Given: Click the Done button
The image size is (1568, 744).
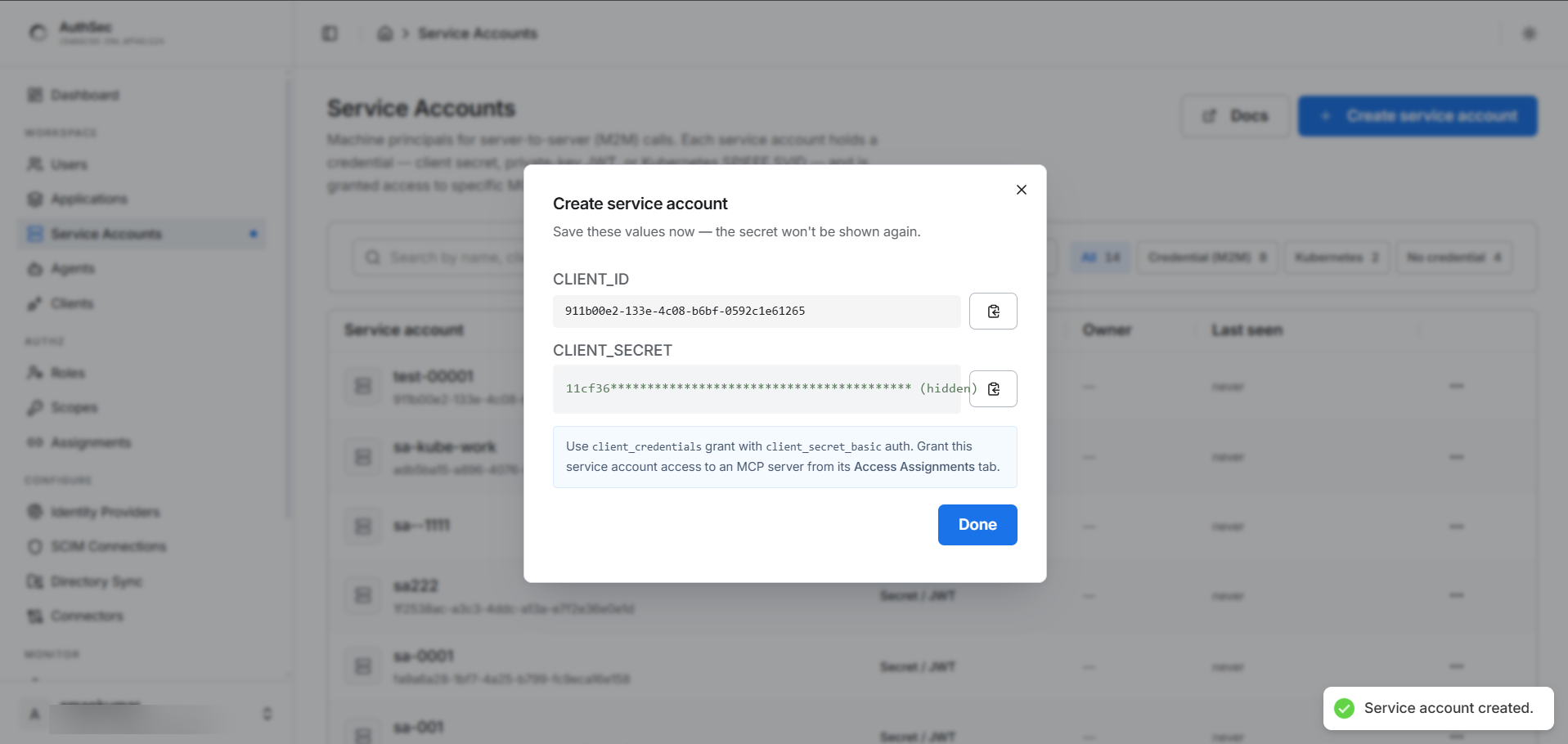Looking at the screenshot, I should click(977, 525).
